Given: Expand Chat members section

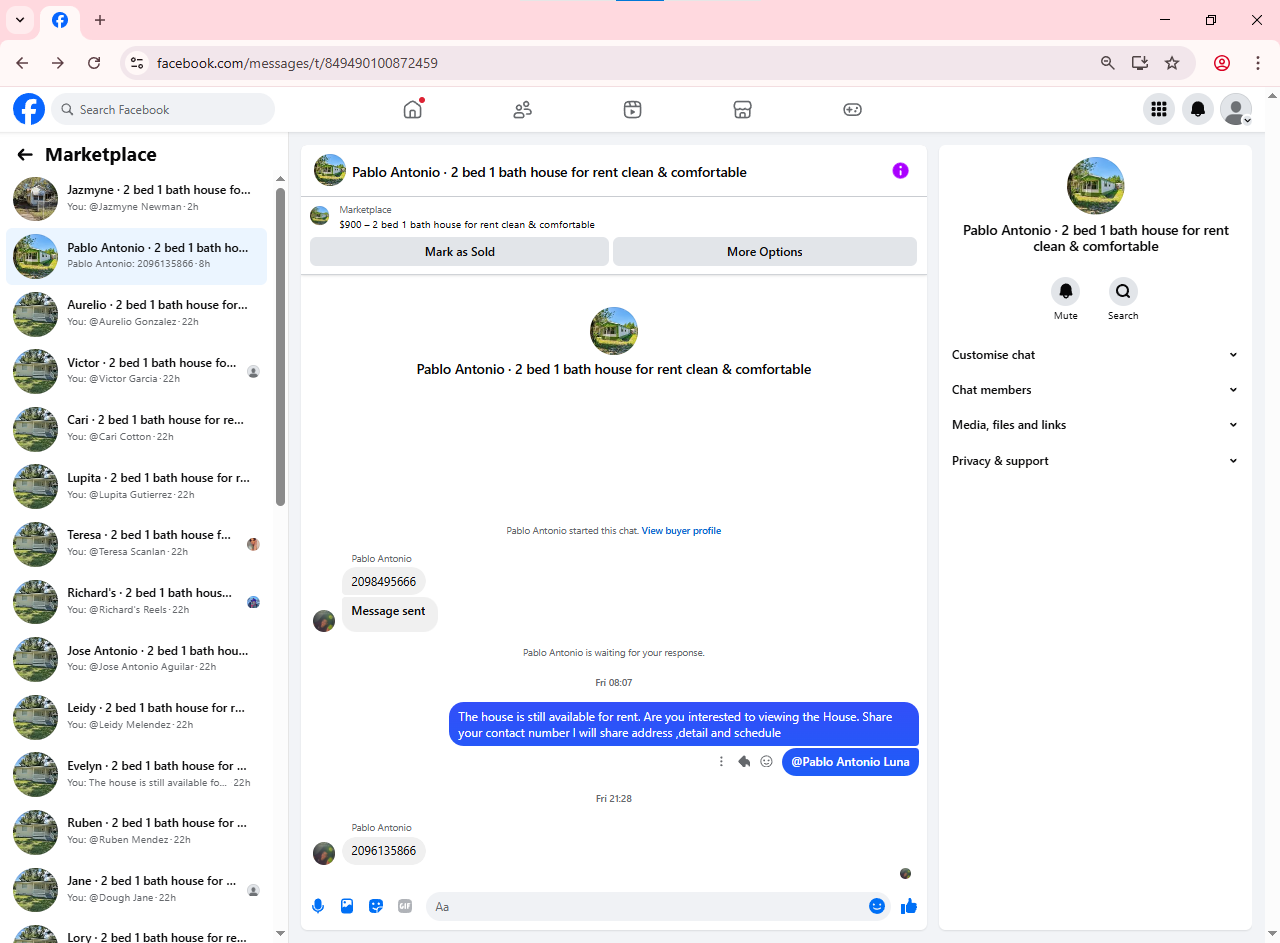Looking at the screenshot, I should point(1095,390).
